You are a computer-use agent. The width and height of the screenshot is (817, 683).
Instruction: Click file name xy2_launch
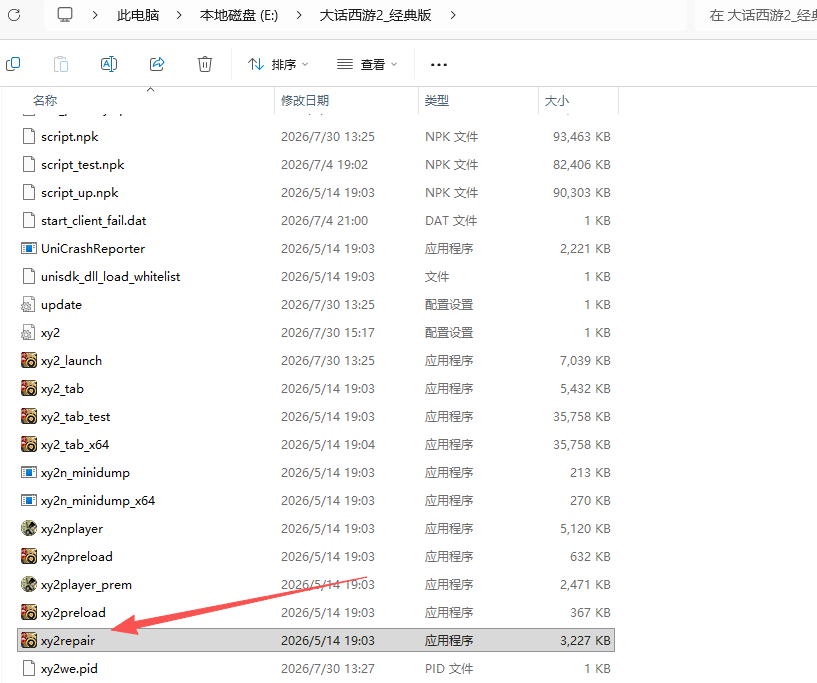pyautogui.click(x=71, y=361)
